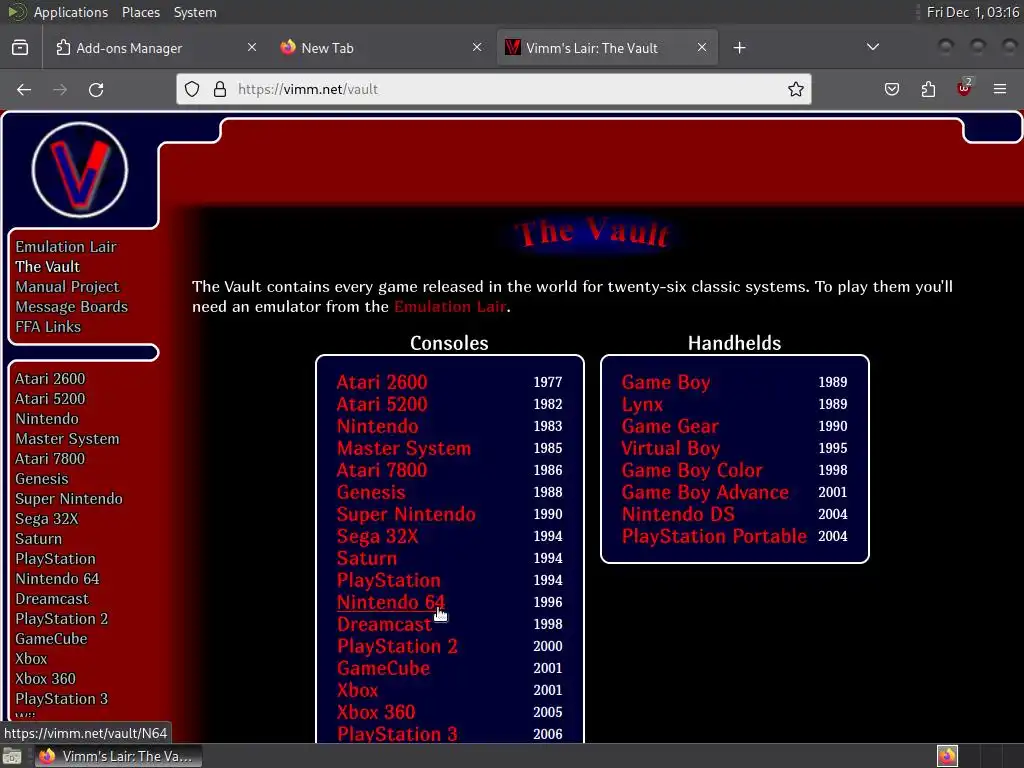The image size is (1024, 768).
Task: Open the Firefox View icon left of the tabs
Action: (x=20, y=48)
